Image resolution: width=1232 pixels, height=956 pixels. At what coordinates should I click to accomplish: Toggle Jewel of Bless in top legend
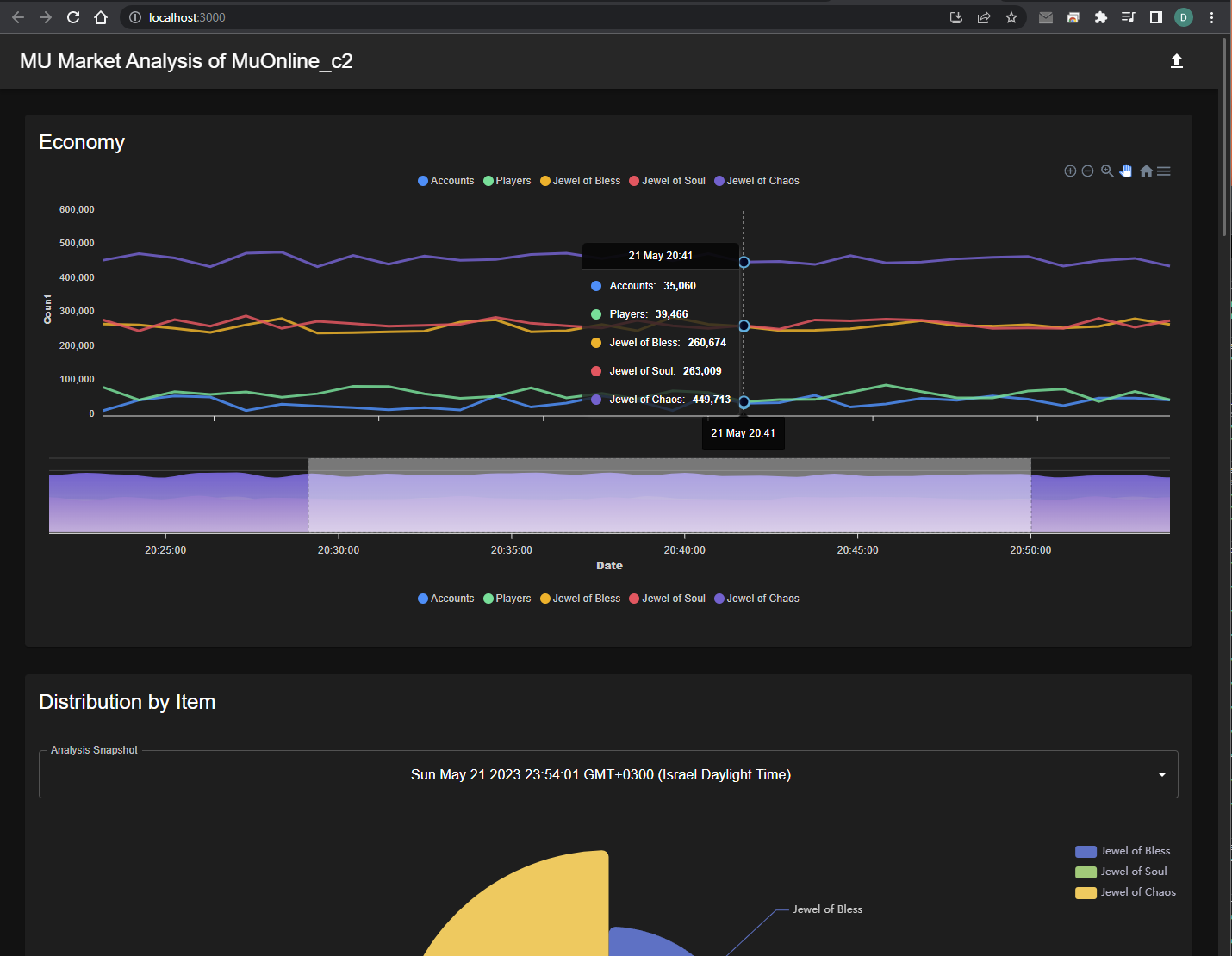coord(581,181)
